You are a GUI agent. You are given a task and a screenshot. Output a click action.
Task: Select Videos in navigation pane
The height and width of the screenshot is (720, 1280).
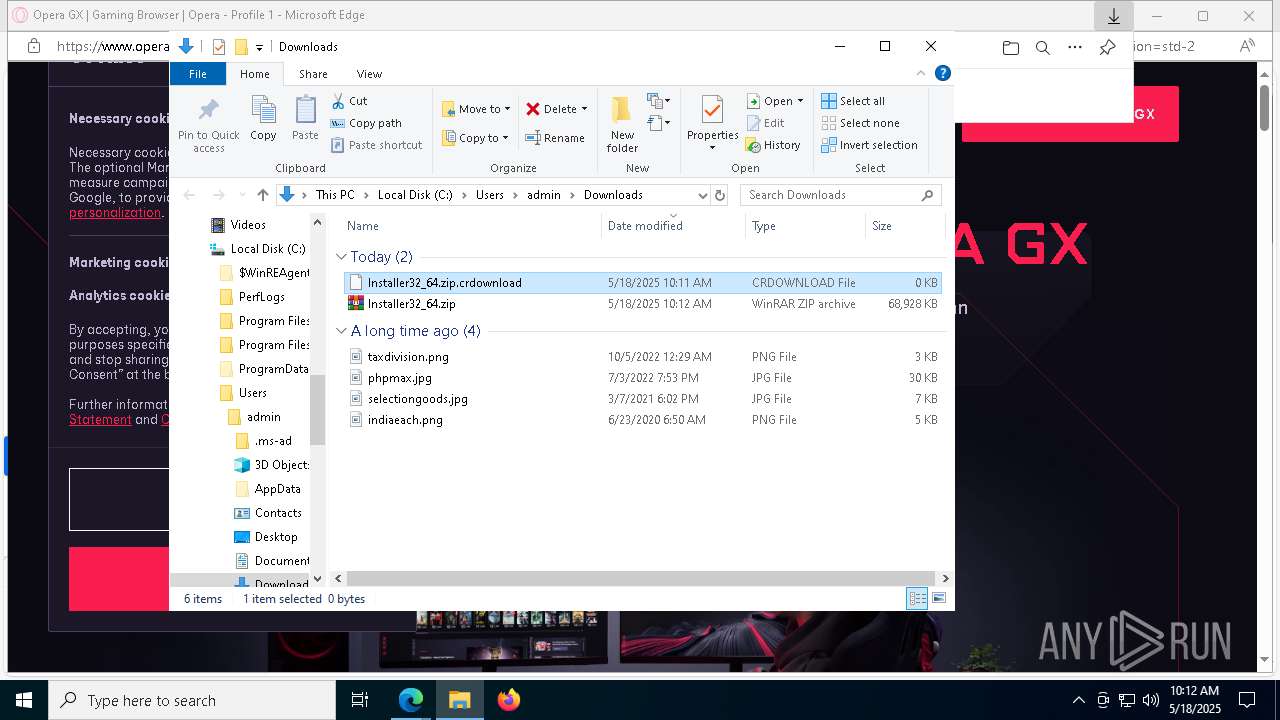click(248, 225)
